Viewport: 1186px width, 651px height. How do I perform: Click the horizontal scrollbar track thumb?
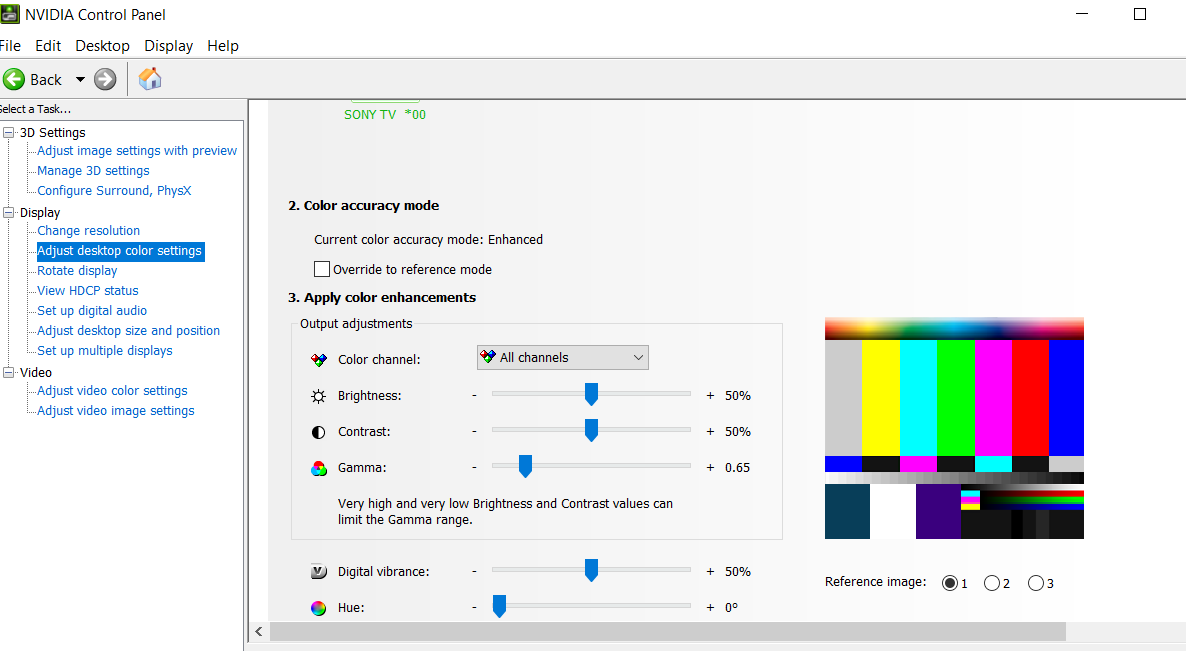click(667, 631)
